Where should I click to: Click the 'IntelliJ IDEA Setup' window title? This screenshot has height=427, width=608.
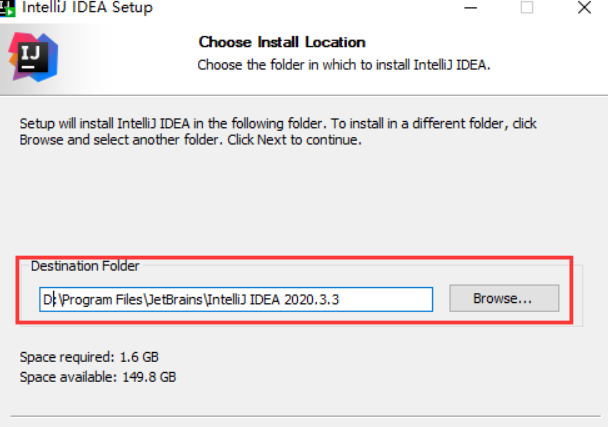point(87,7)
